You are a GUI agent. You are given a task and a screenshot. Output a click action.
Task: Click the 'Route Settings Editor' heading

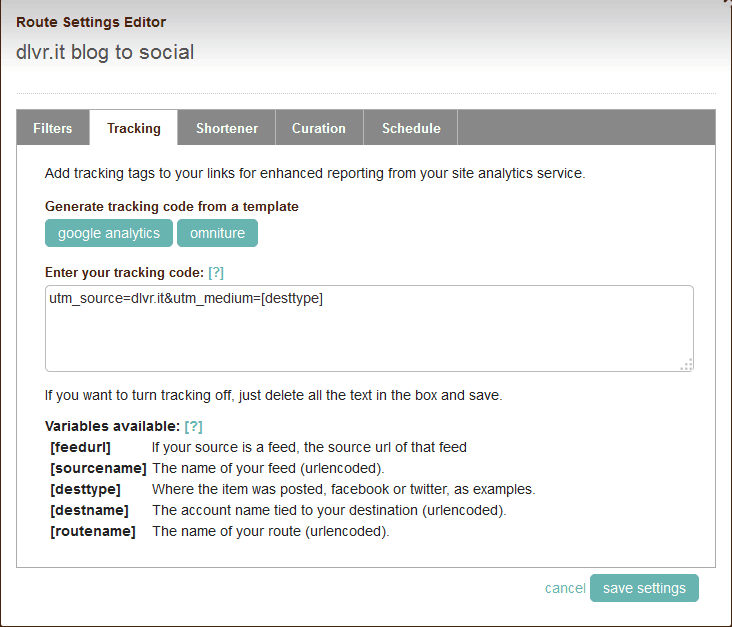click(91, 22)
